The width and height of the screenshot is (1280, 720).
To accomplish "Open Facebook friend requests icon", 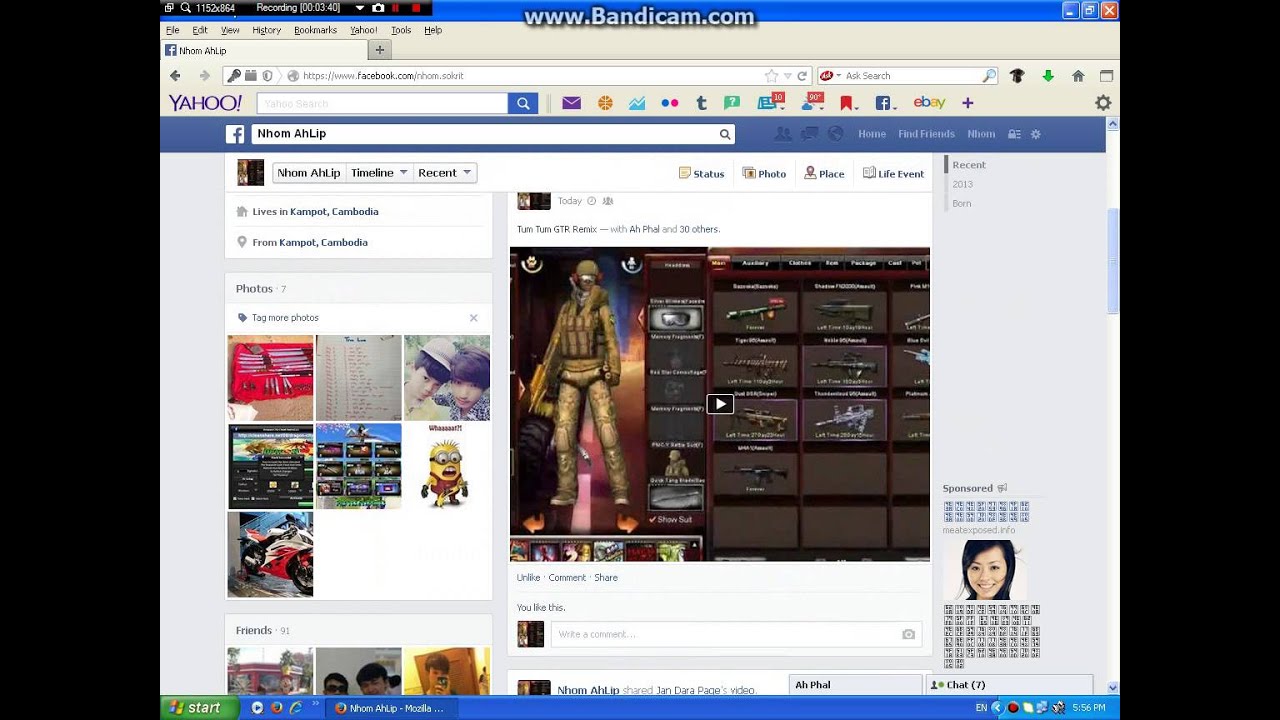I will coord(783,134).
